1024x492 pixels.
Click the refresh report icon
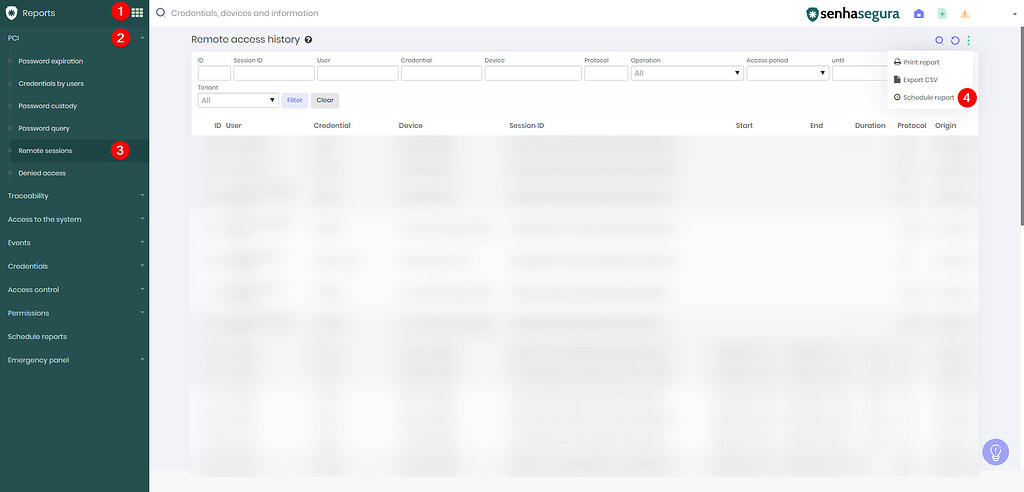tap(955, 40)
